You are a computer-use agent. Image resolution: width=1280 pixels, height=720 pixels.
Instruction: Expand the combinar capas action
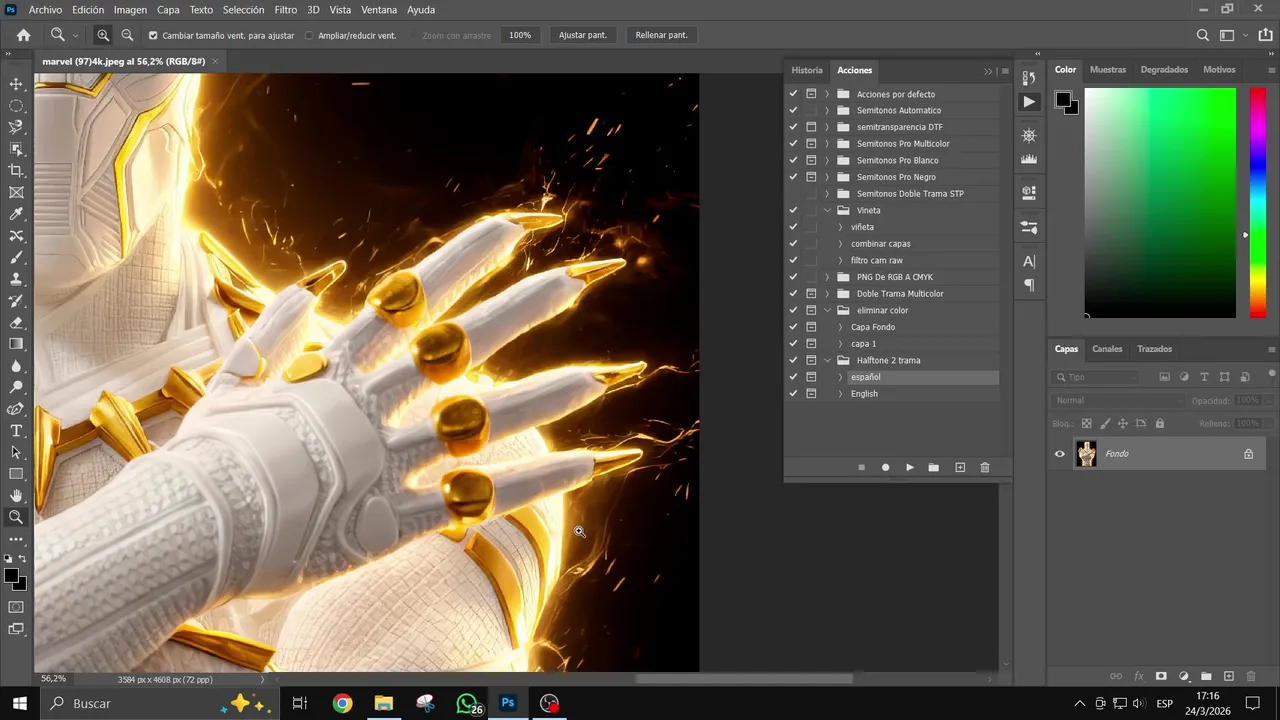coord(840,244)
